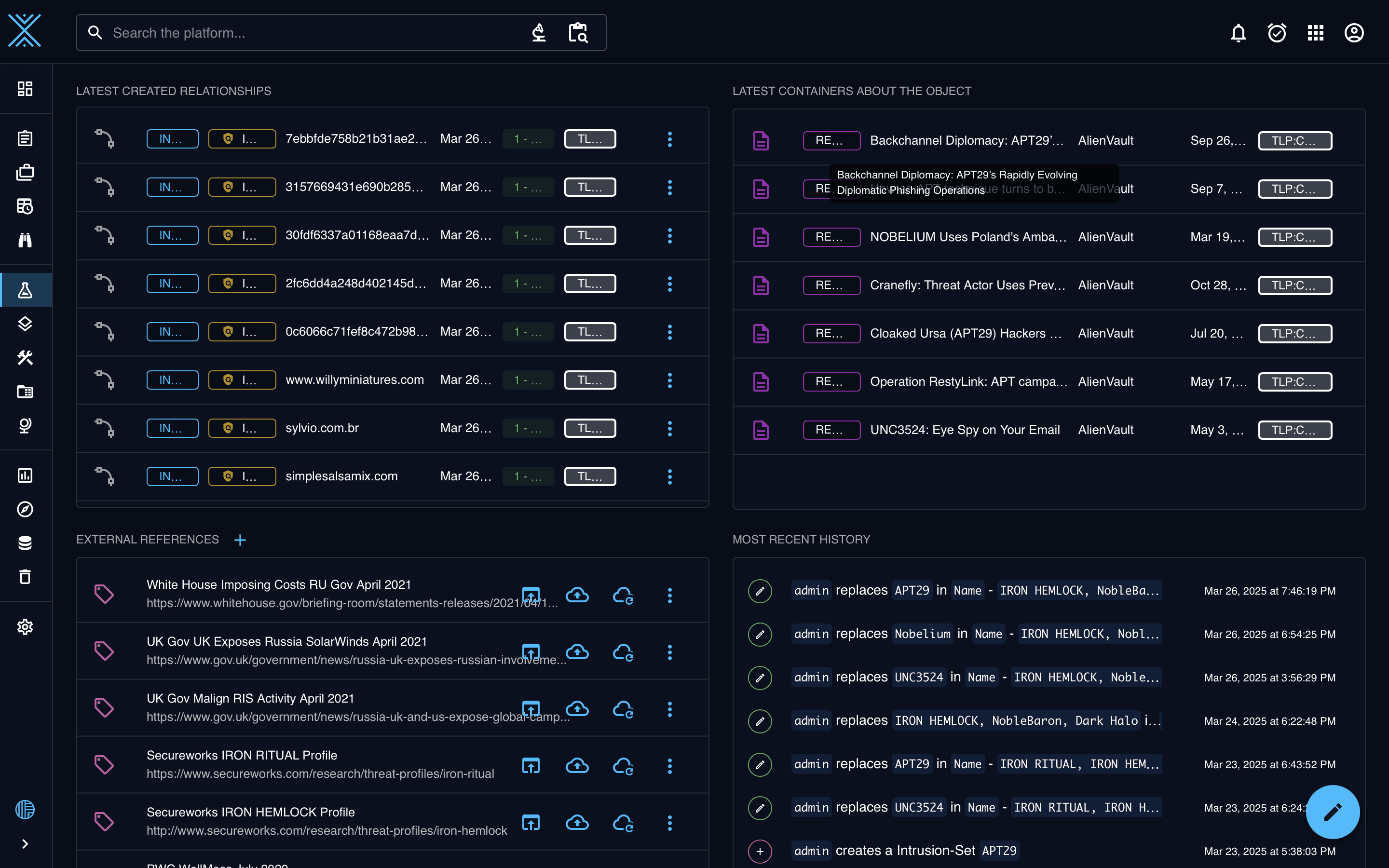Viewport: 1389px width, 868px height.
Task: Open the dashboard icon in the sidebar
Action: coord(25,88)
